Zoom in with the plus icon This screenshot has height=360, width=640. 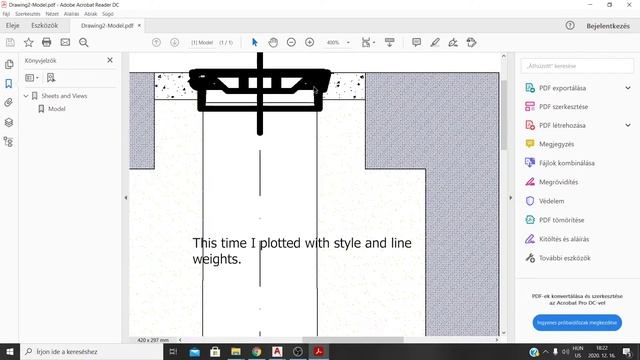(309, 42)
